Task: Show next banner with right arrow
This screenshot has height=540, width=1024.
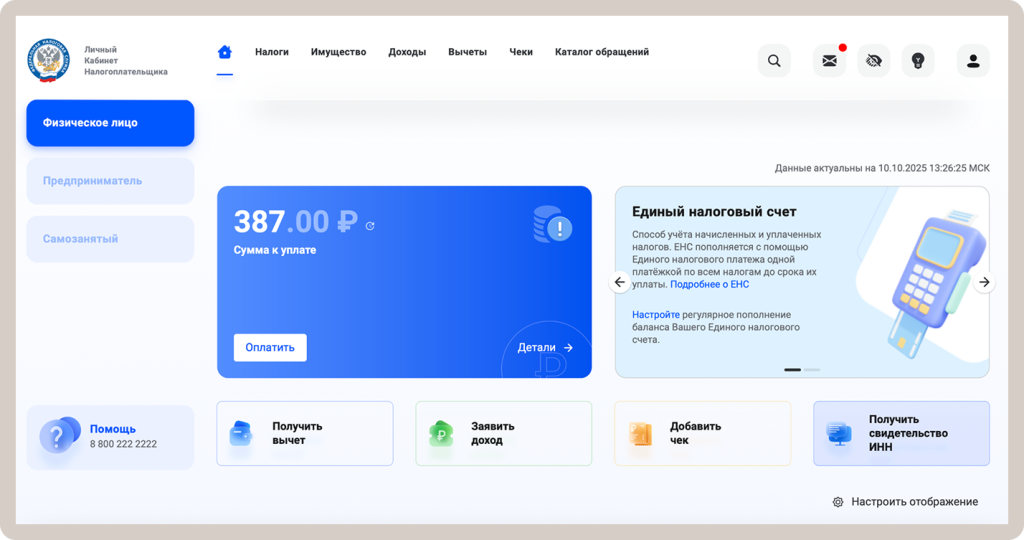Action: coord(985,282)
